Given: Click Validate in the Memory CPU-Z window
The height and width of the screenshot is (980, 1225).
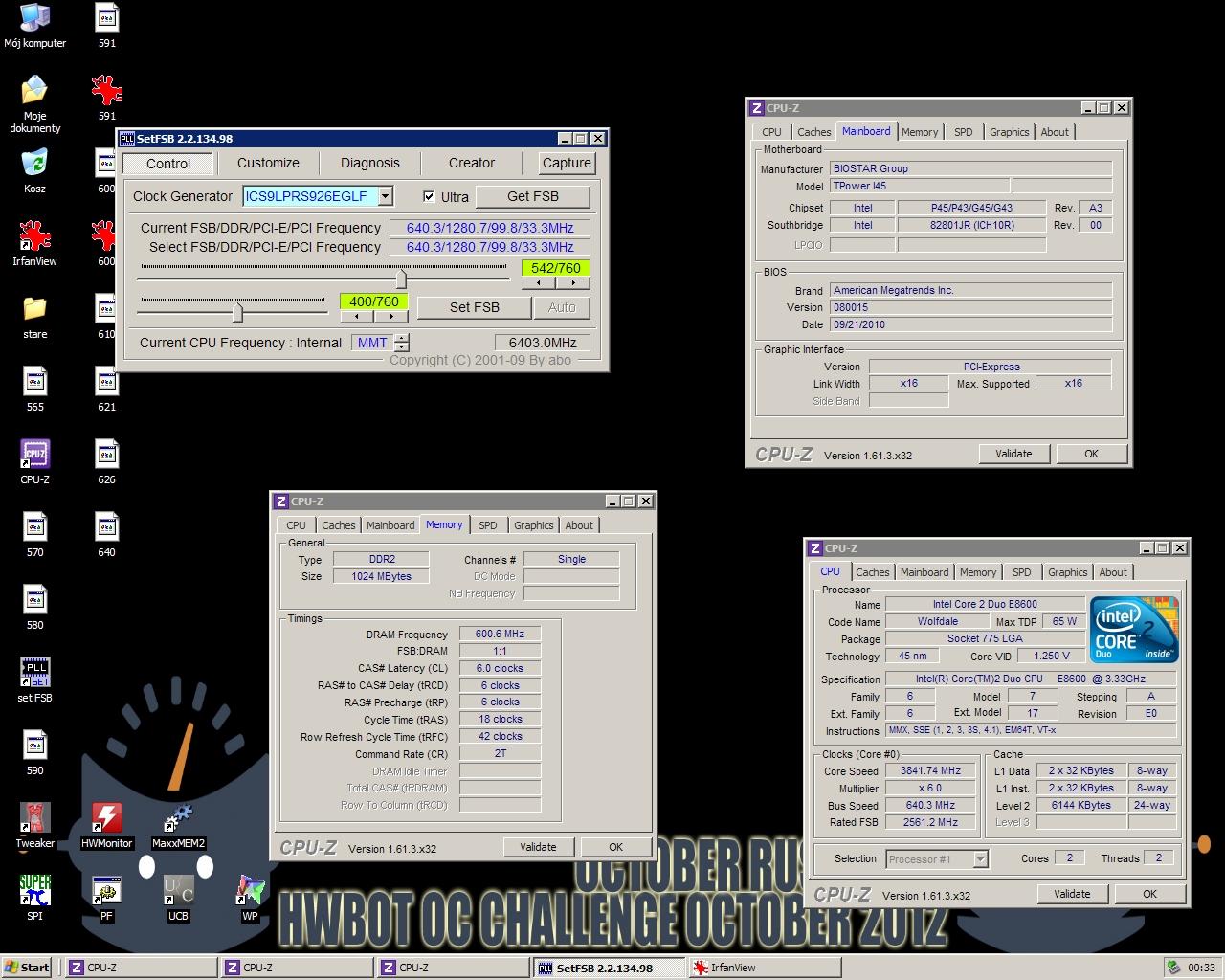Looking at the screenshot, I should point(538,847).
